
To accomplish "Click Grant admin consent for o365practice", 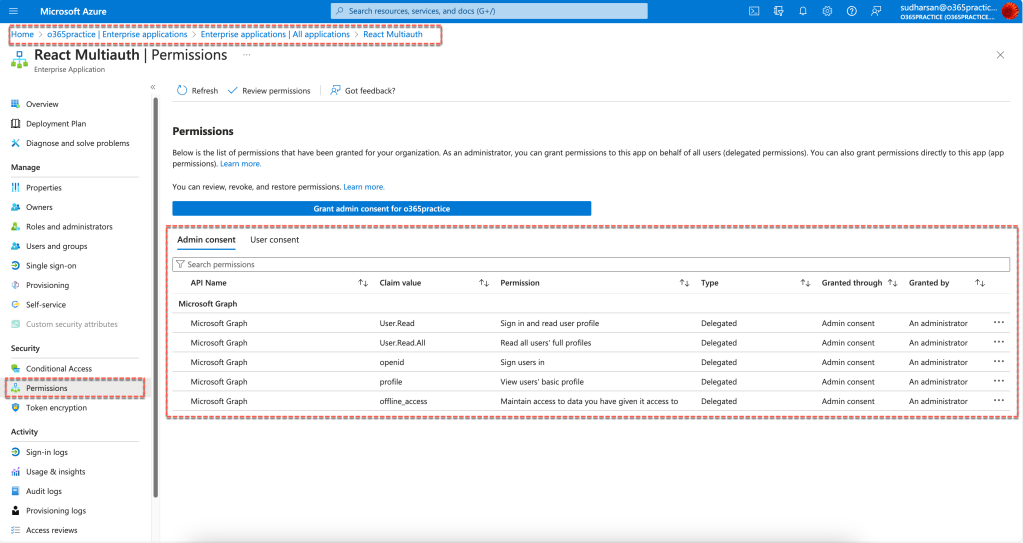I will click(x=381, y=208).
